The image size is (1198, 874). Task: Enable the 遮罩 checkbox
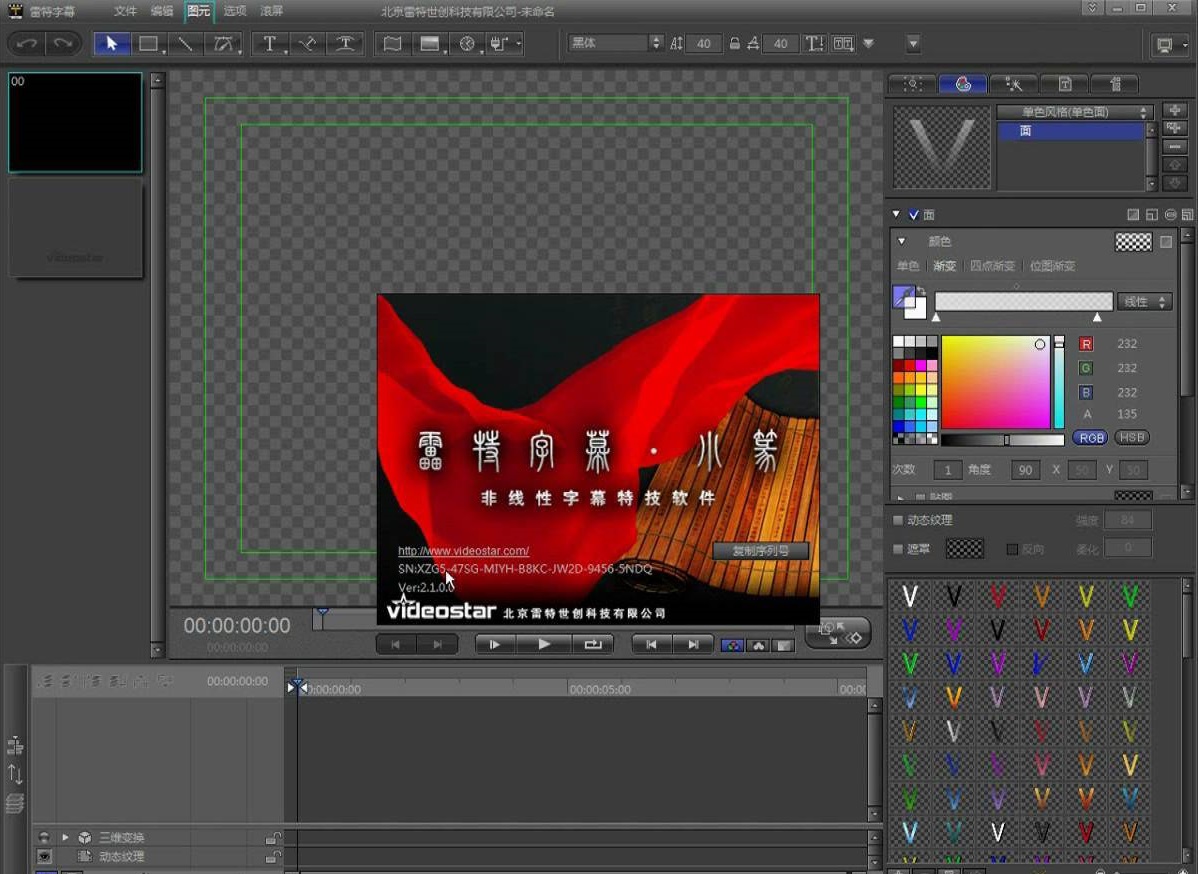point(898,549)
